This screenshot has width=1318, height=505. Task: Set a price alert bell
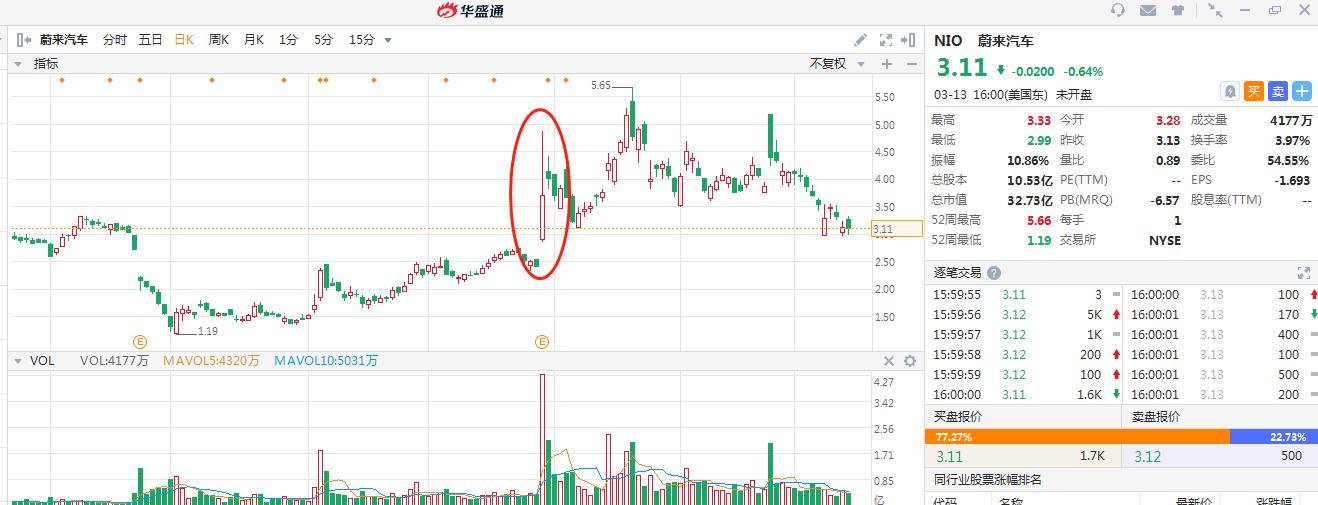click(x=1230, y=91)
